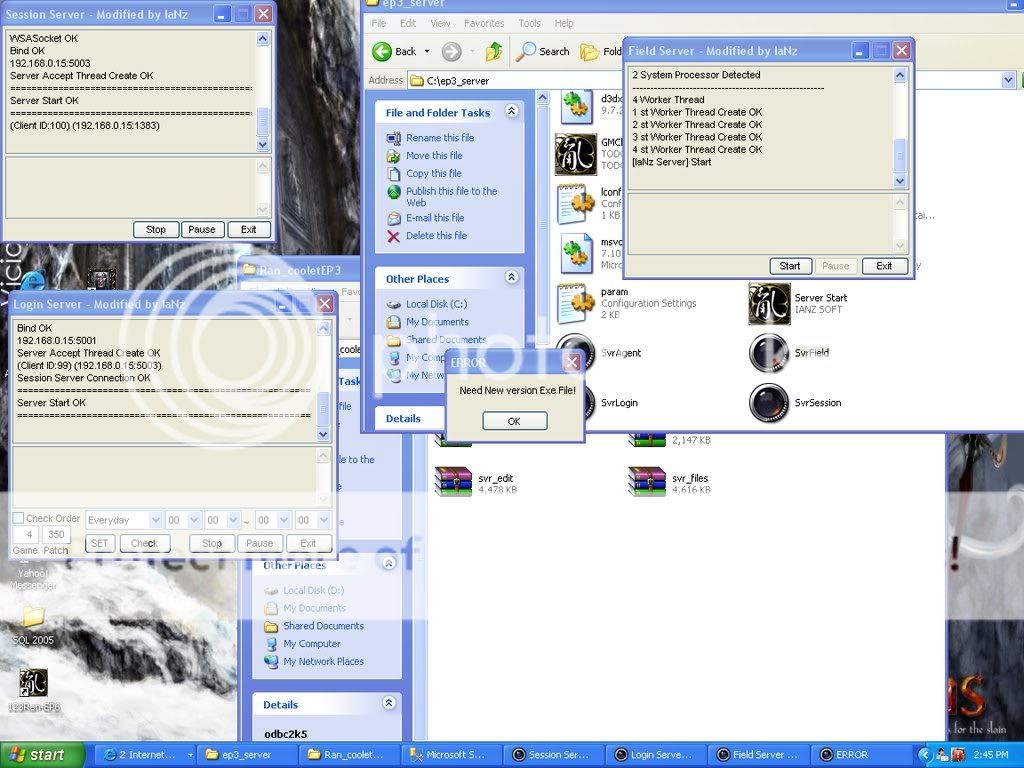Click the Search toolbar button
The image size is (1024, 768).
tap(542, 51)
